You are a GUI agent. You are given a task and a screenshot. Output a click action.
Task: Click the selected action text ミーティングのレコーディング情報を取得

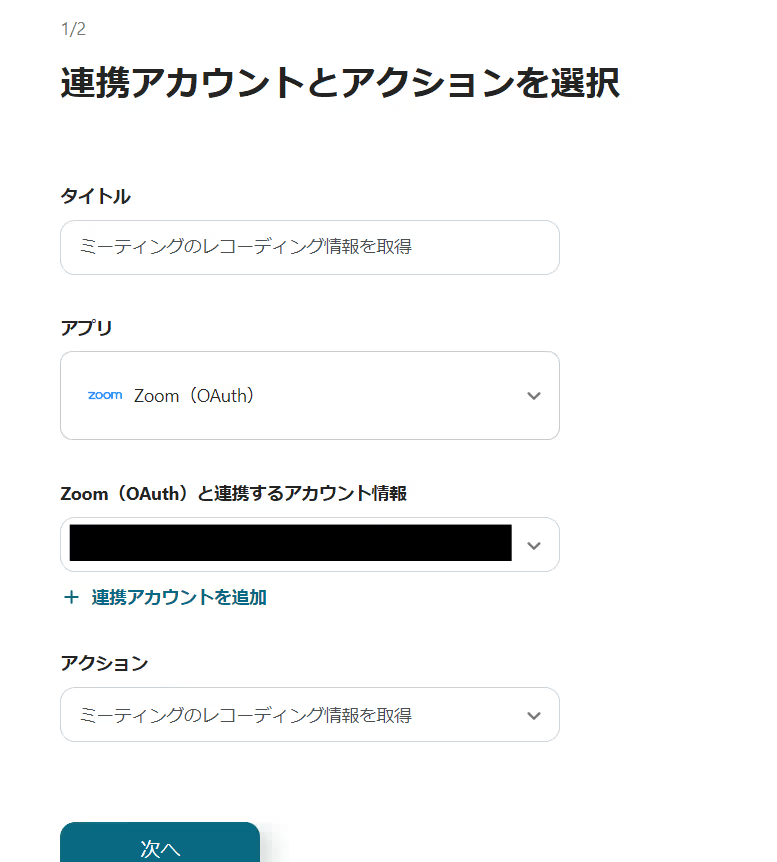click(x=246, y=716)
